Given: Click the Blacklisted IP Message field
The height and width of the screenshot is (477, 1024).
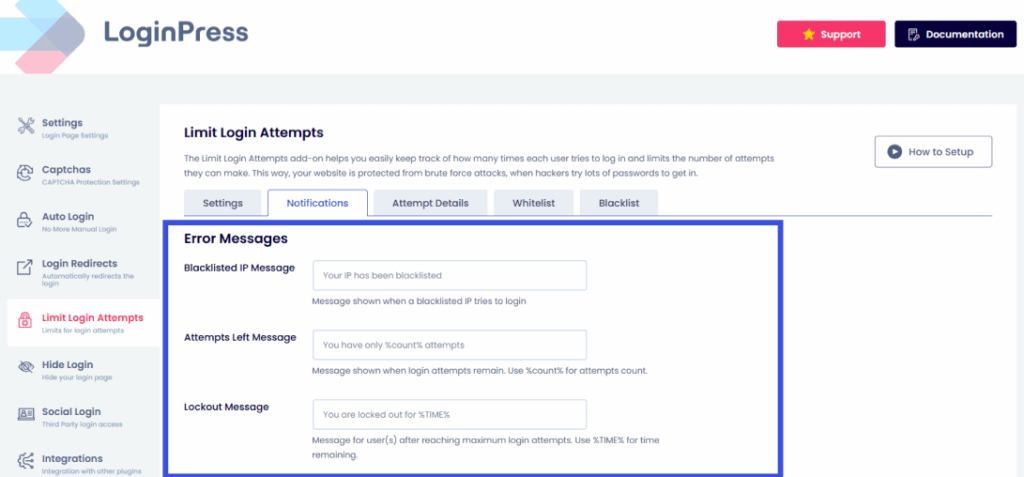Looking at the screenshot, I should (x=449, y=275).
